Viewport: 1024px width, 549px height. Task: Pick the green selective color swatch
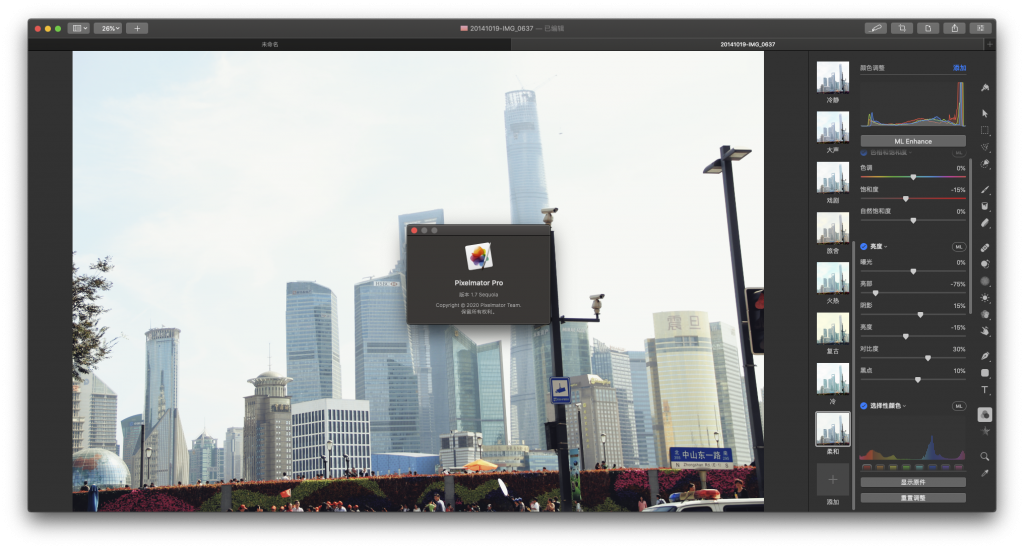tap(906, 467)
